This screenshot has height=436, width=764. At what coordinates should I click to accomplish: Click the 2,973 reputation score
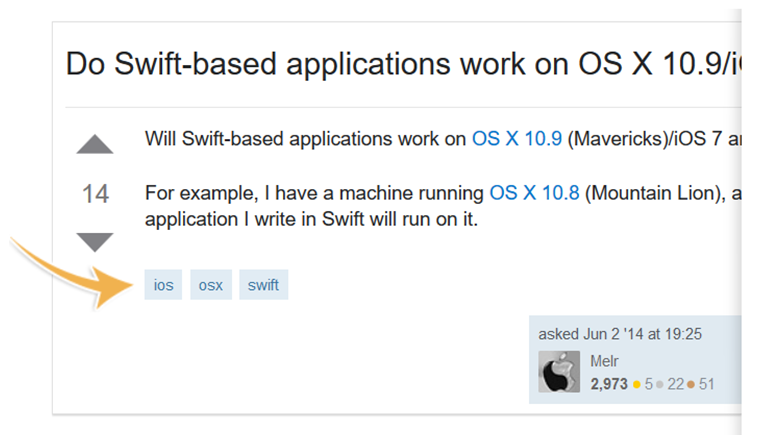tap(609, 383)
